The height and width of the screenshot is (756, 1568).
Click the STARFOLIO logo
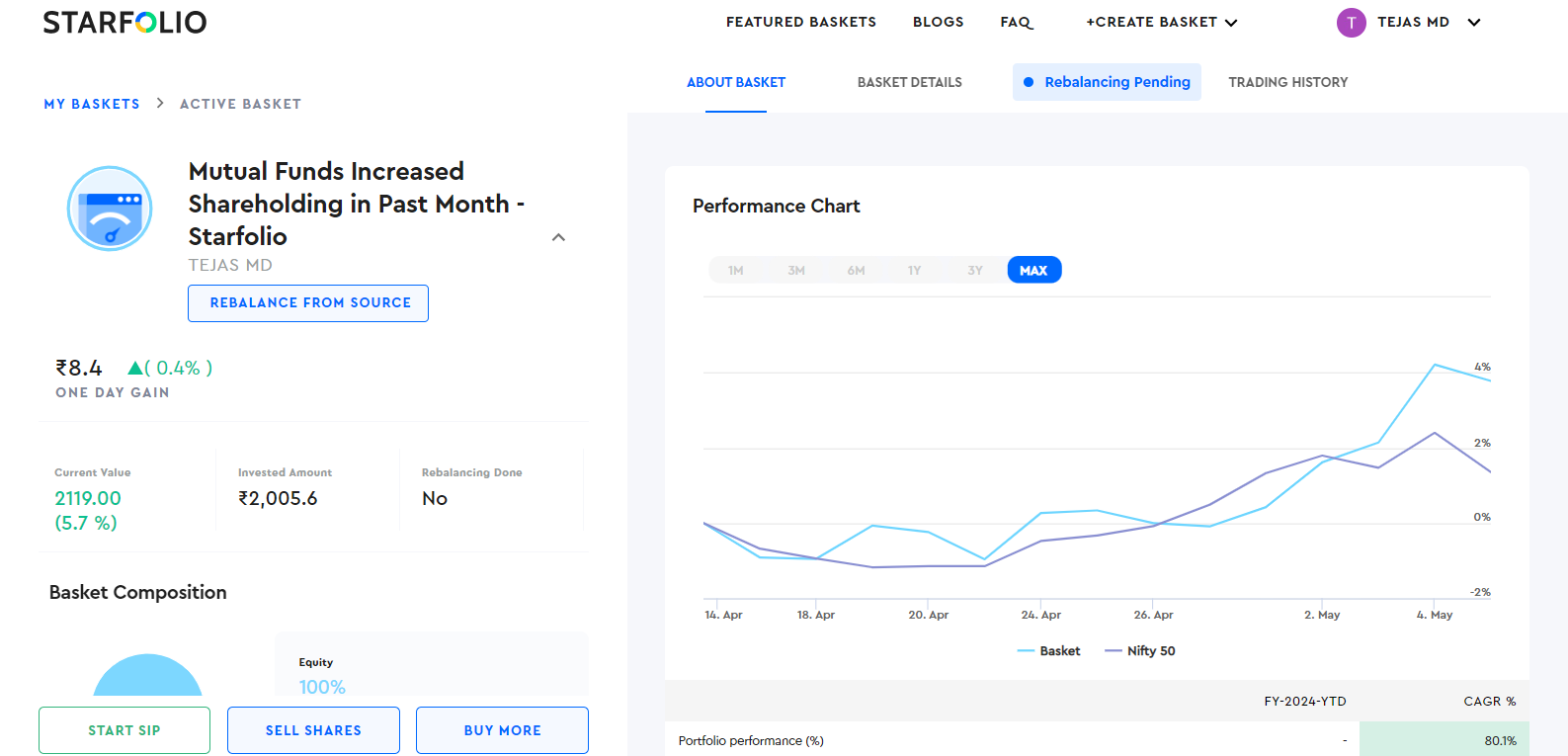point(124,22)
